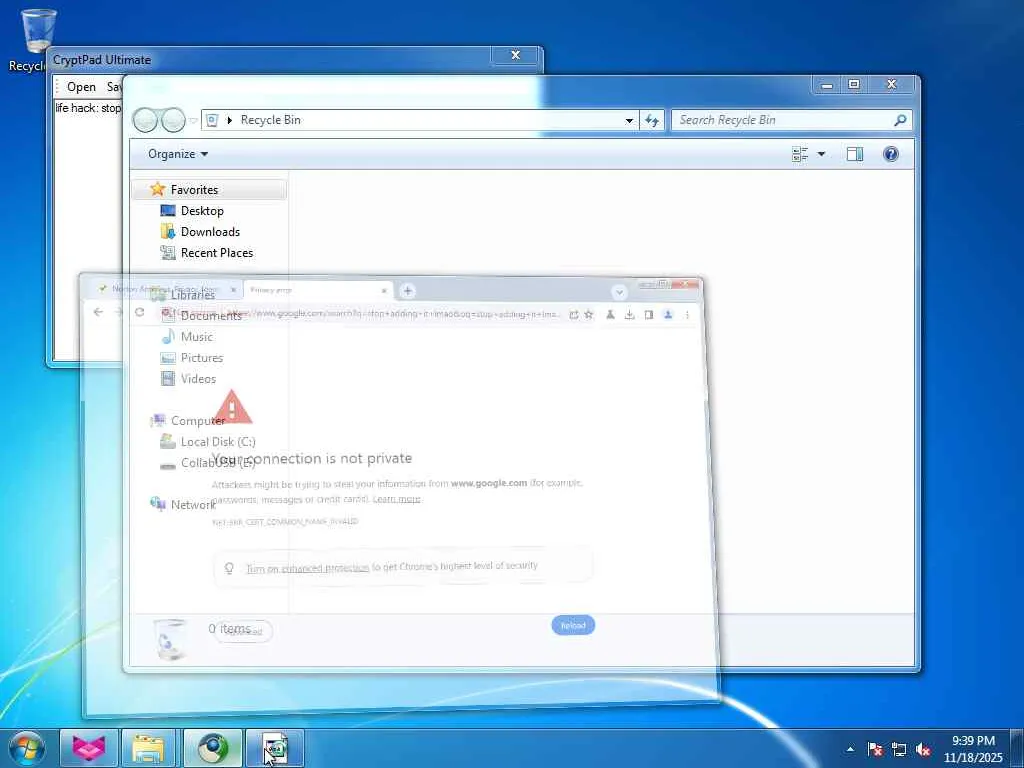Switch to the Norton Chrome tab
The width and height of the screenshot is (1024, 768).
[x=166, y=289]
